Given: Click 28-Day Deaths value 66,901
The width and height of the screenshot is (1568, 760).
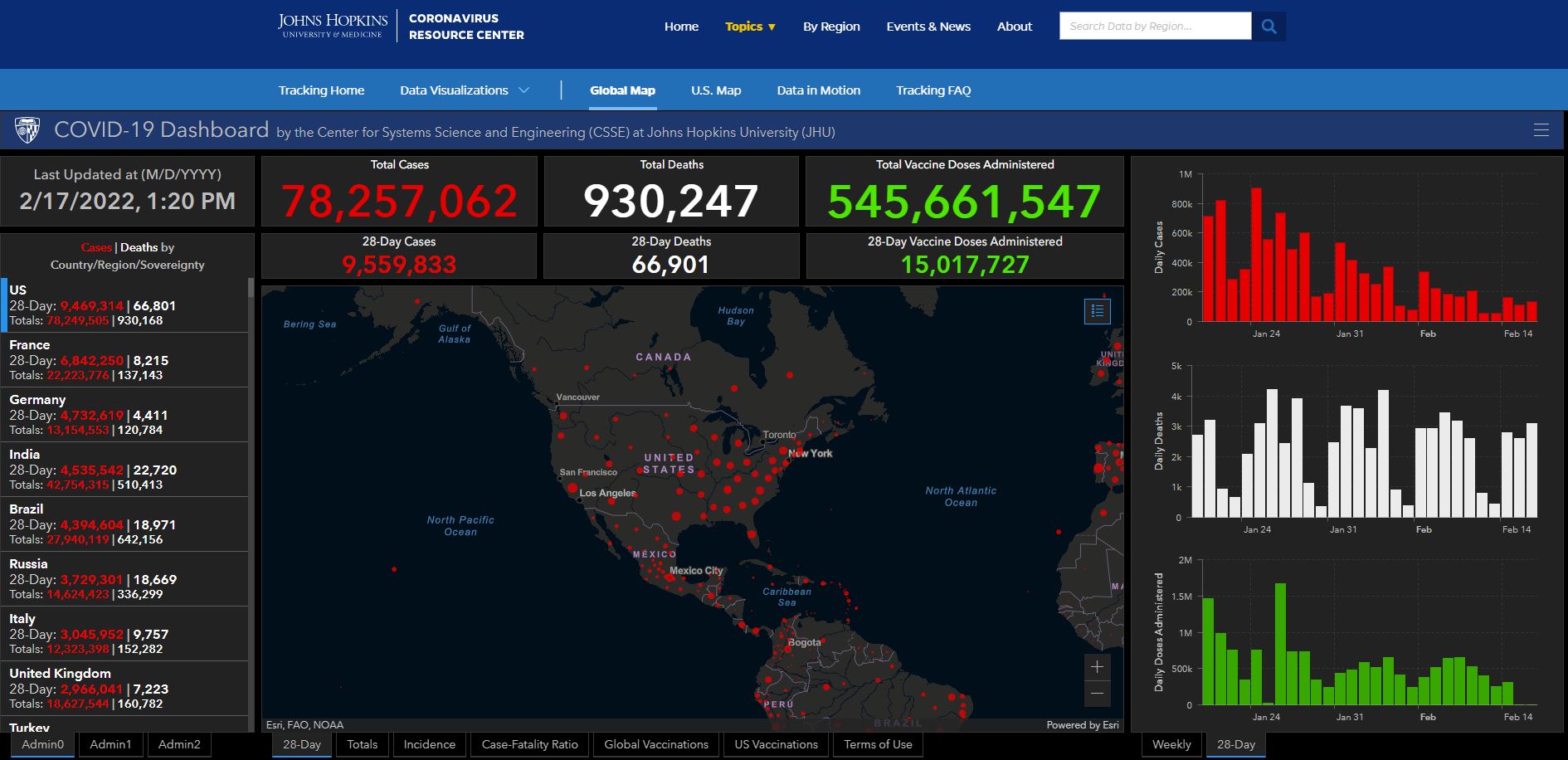Looking at the screenshot, I should 670,265.
